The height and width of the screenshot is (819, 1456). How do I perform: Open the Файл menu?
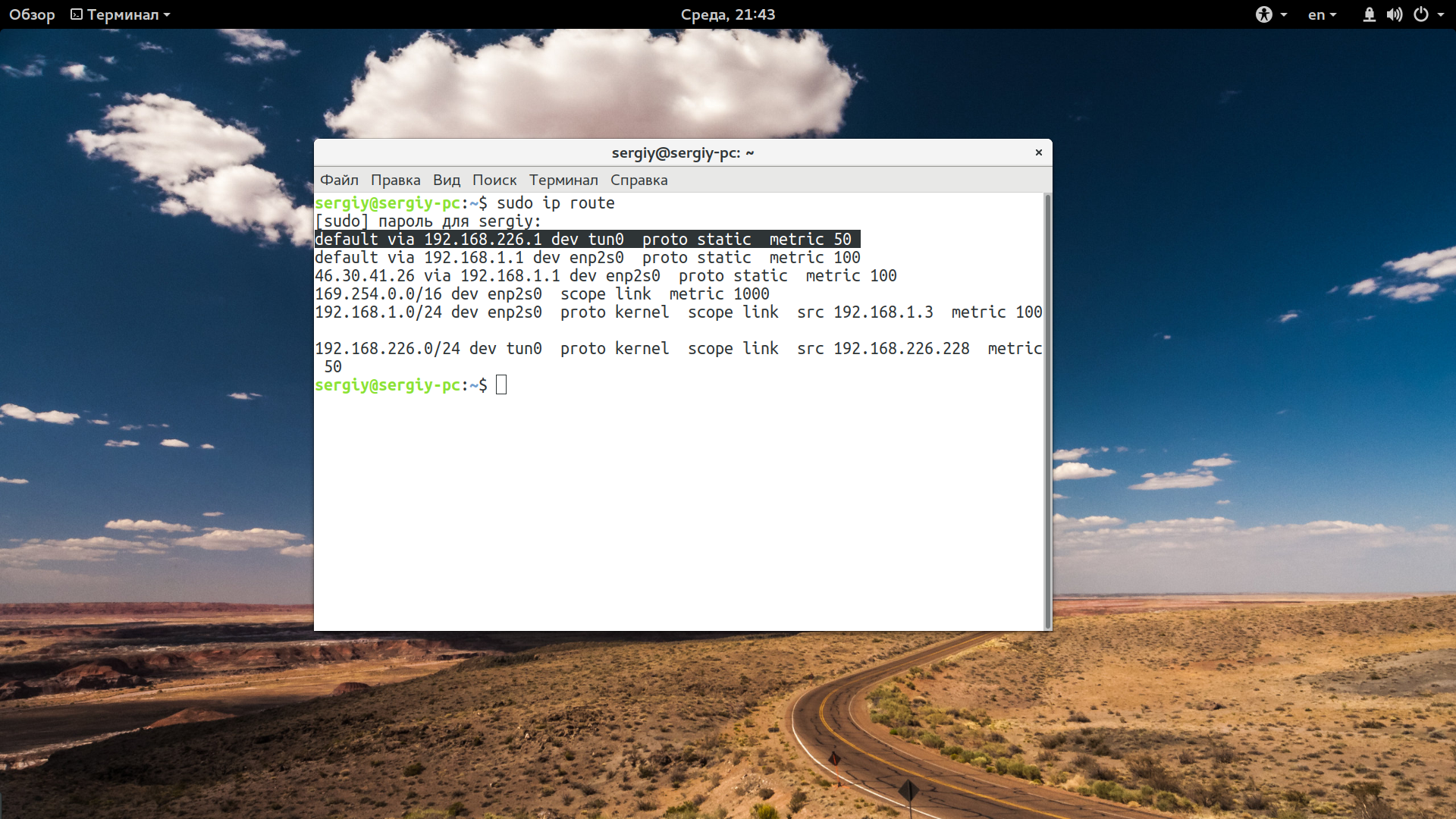coord(340,180)
